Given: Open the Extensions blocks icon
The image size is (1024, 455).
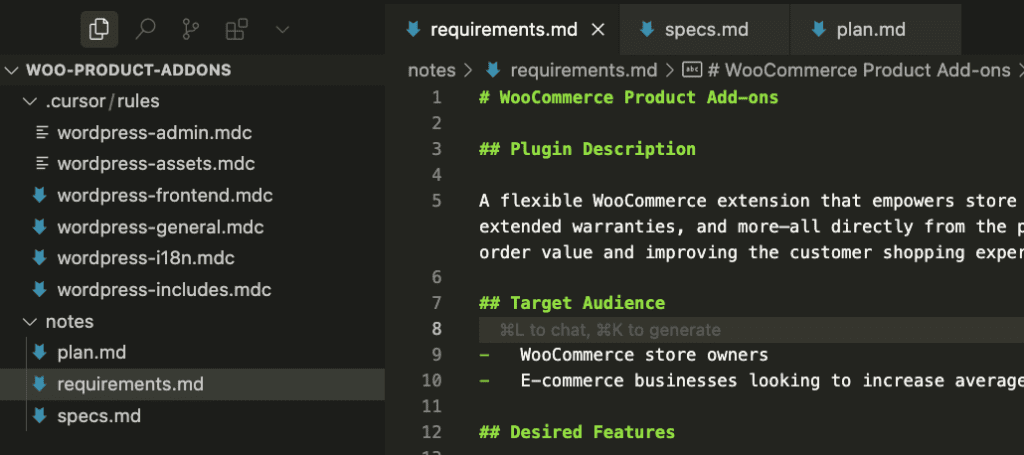Looking at the screenshot, I should 236,29.
